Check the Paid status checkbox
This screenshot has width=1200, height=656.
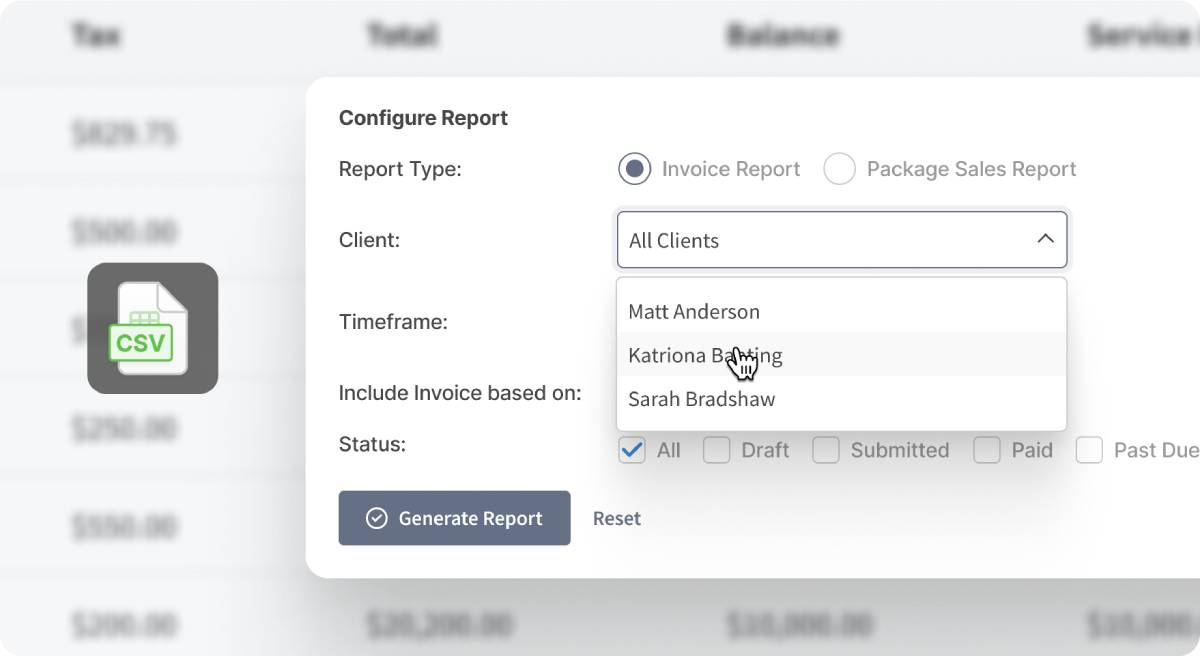pyautogui.click(x=987, y=450)
